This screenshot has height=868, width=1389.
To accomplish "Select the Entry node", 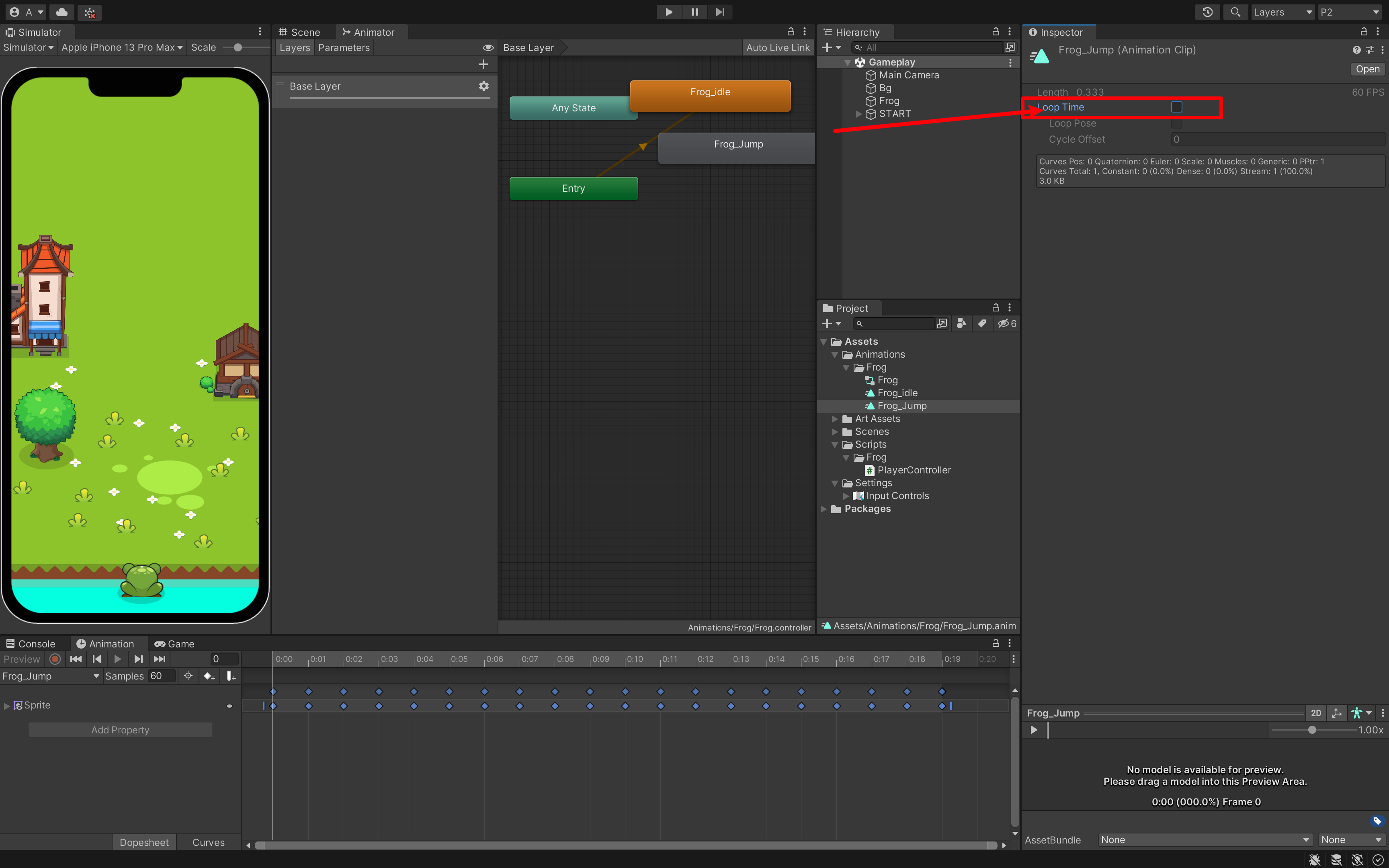I will (574, 188).
